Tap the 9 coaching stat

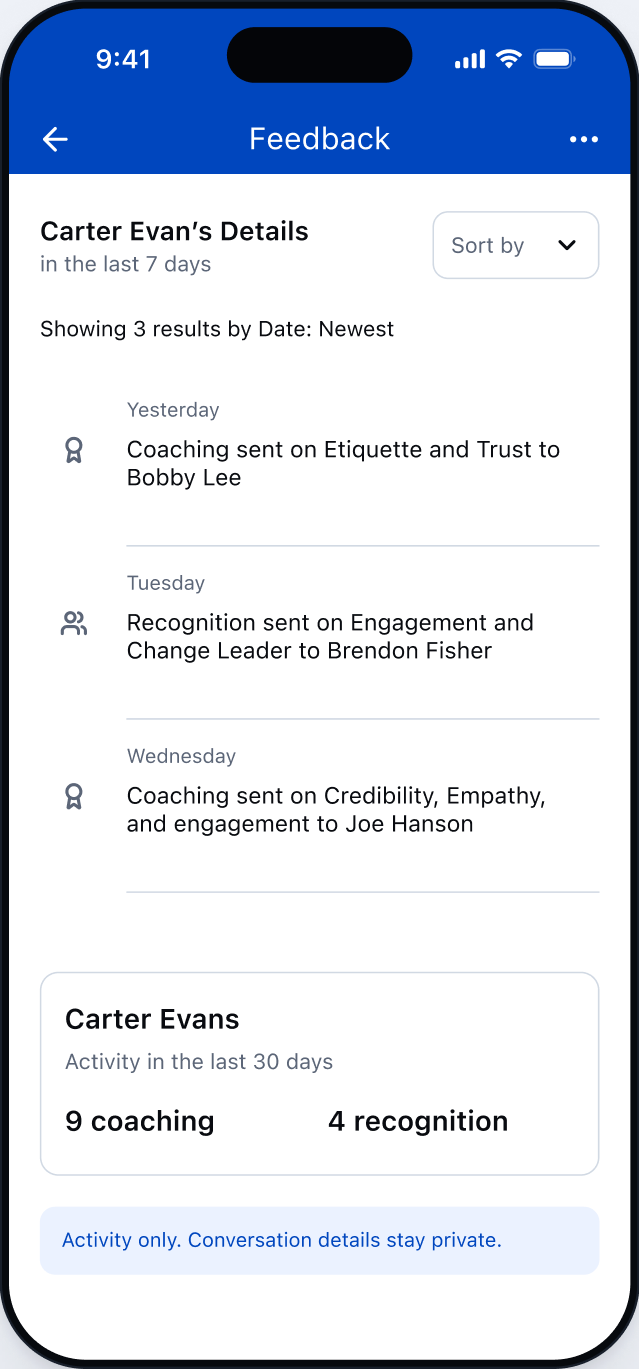pos(140,1121)
